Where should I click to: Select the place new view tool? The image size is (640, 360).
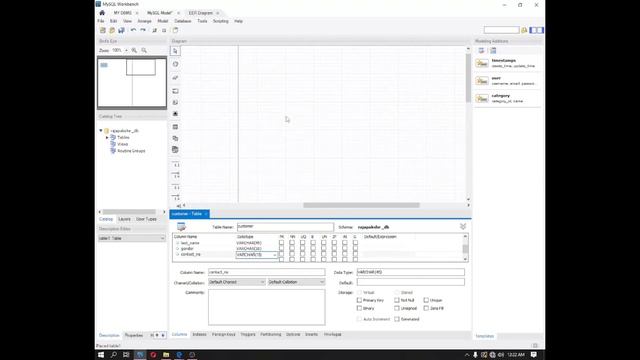(176, 138)
